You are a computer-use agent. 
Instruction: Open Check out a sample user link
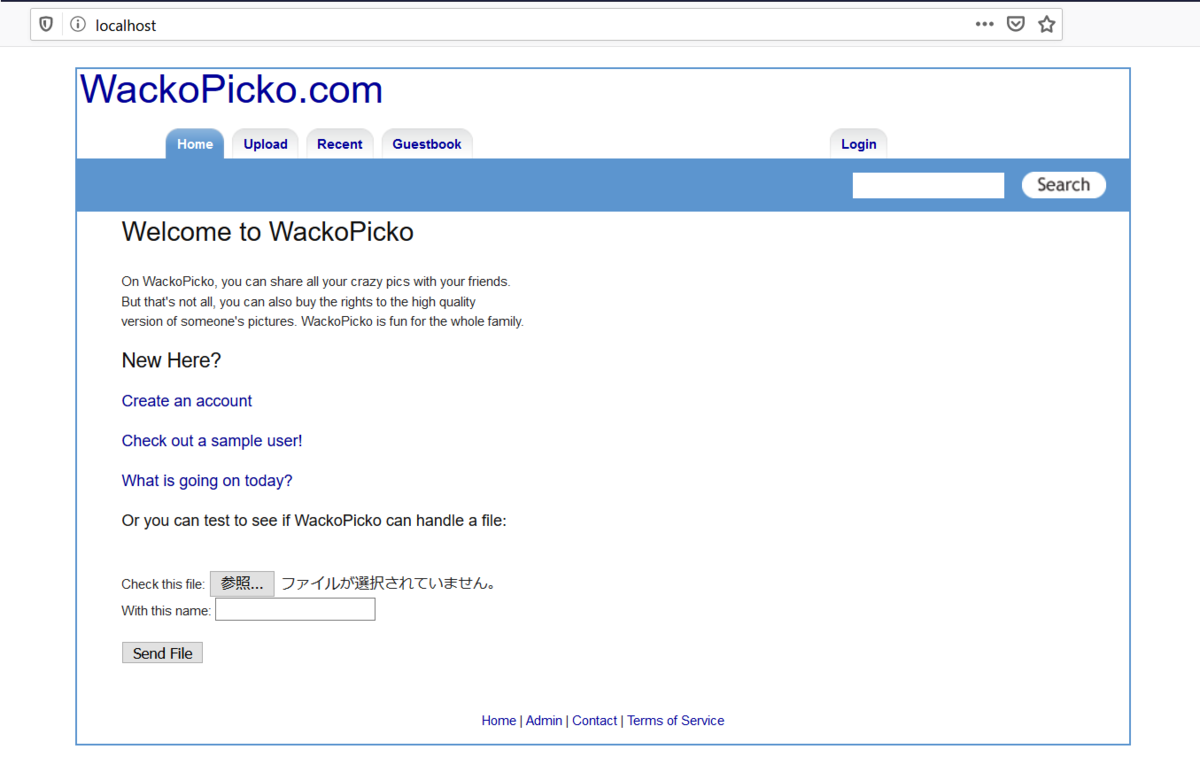(212, 441)
